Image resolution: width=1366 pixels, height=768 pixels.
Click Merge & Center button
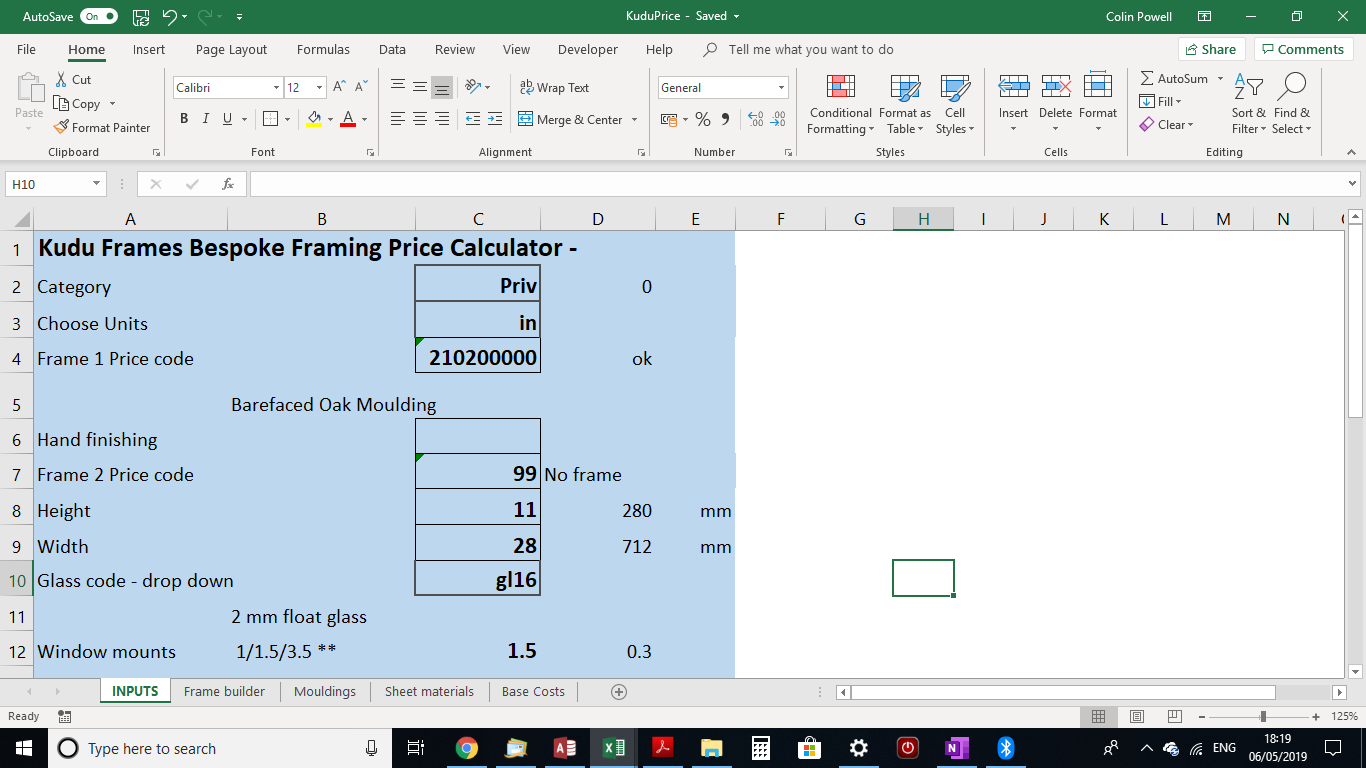(570, 119)
